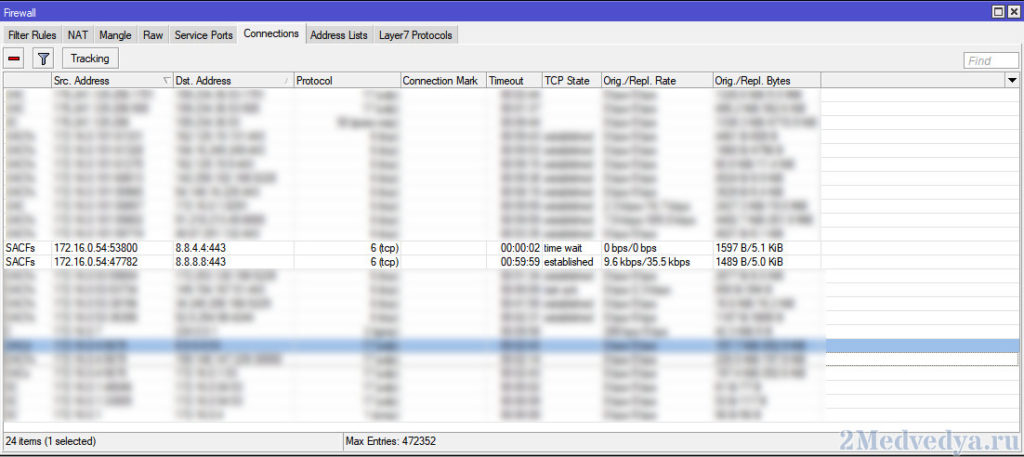1024x457 pixels.
Task: Click the TCP State column header
Action: (x=571, y=80)
